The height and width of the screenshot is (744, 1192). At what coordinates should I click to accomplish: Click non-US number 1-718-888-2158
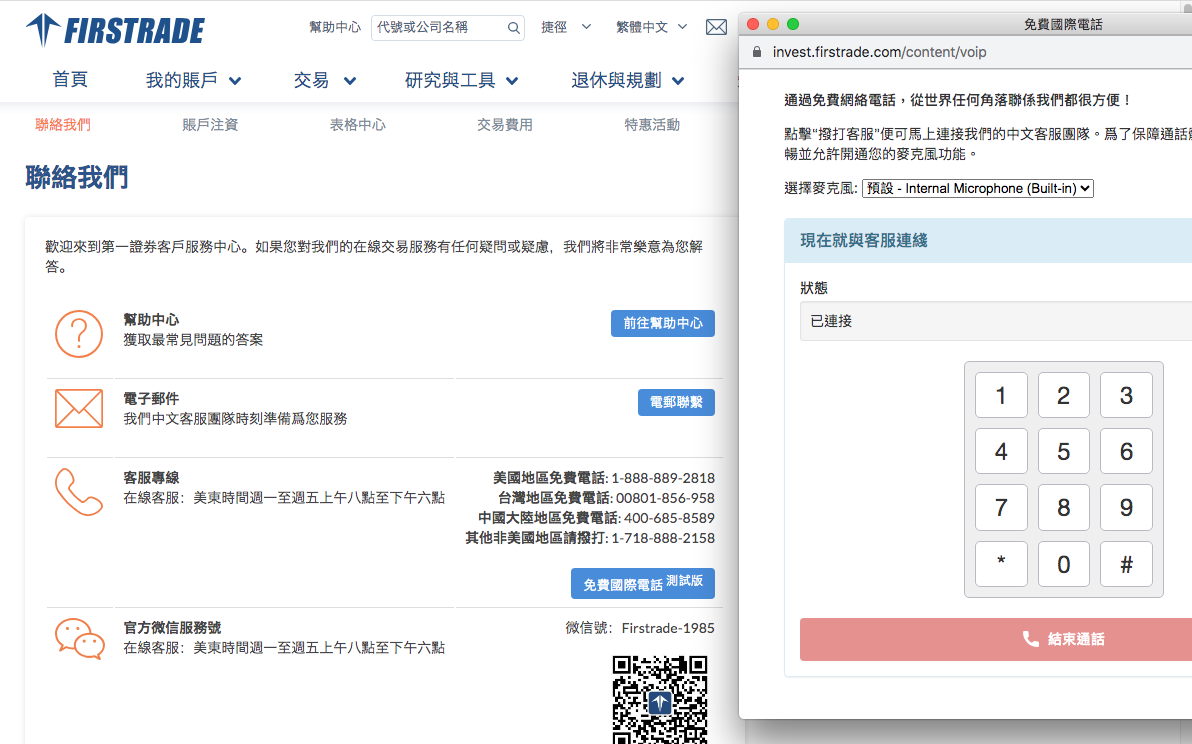[663, 537]
